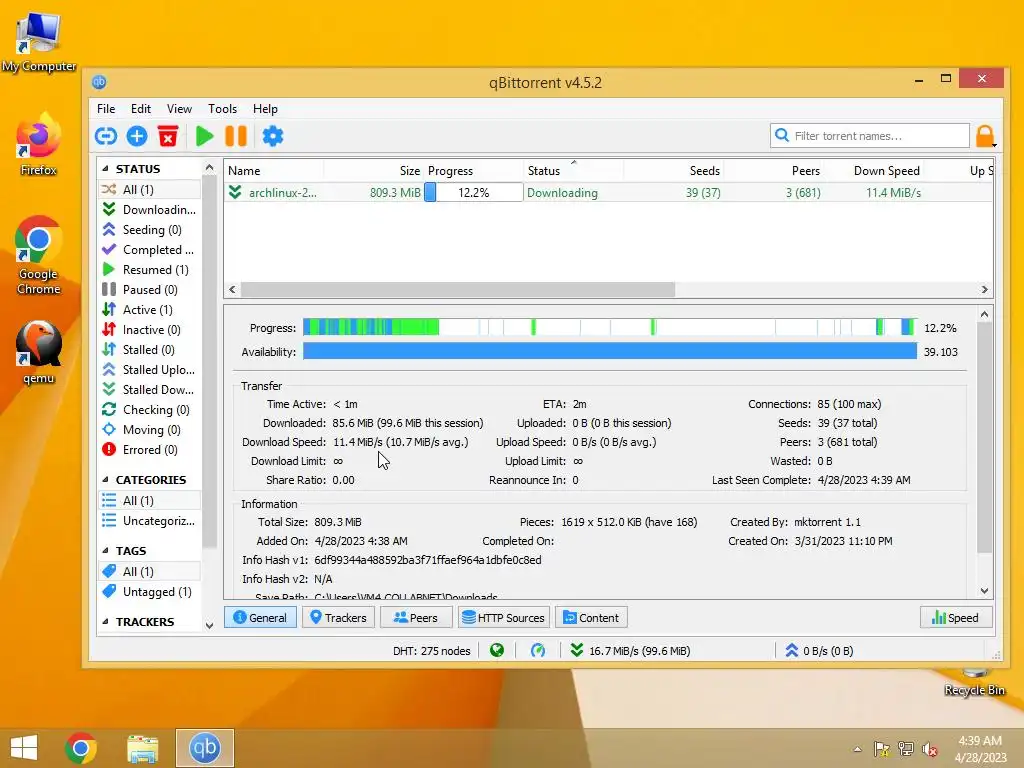The image size is (1024, 768).
Task: Click the torrent's 12.2% progress bar
Action: pyautogui.click(x=473, y=193)
